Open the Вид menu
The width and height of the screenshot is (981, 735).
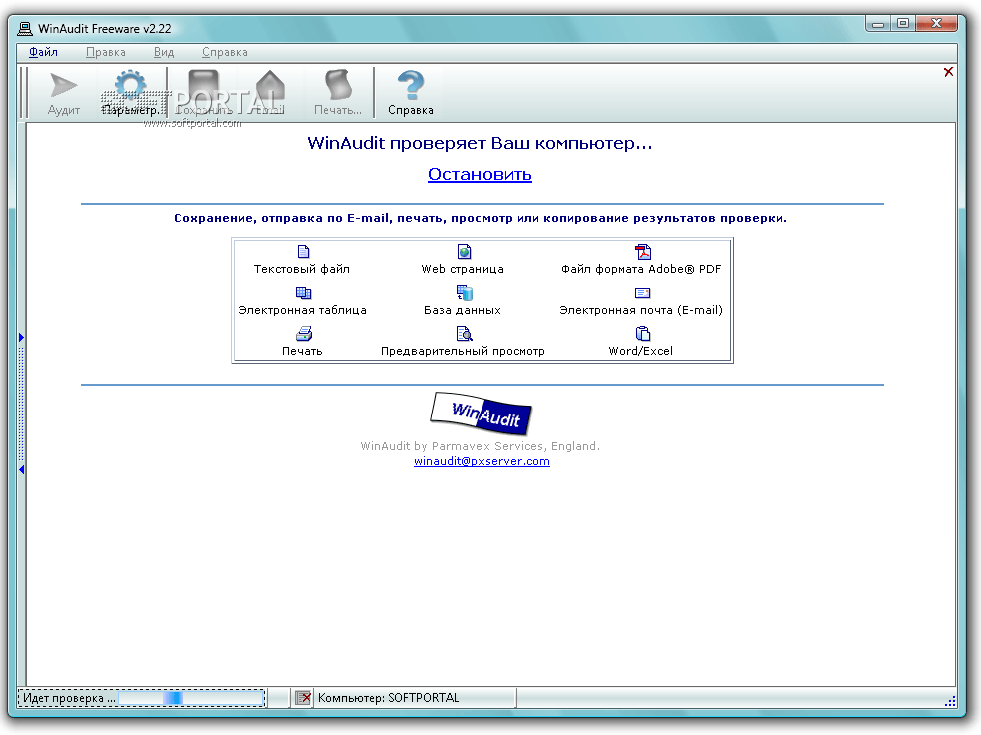[x=164, y=52]
